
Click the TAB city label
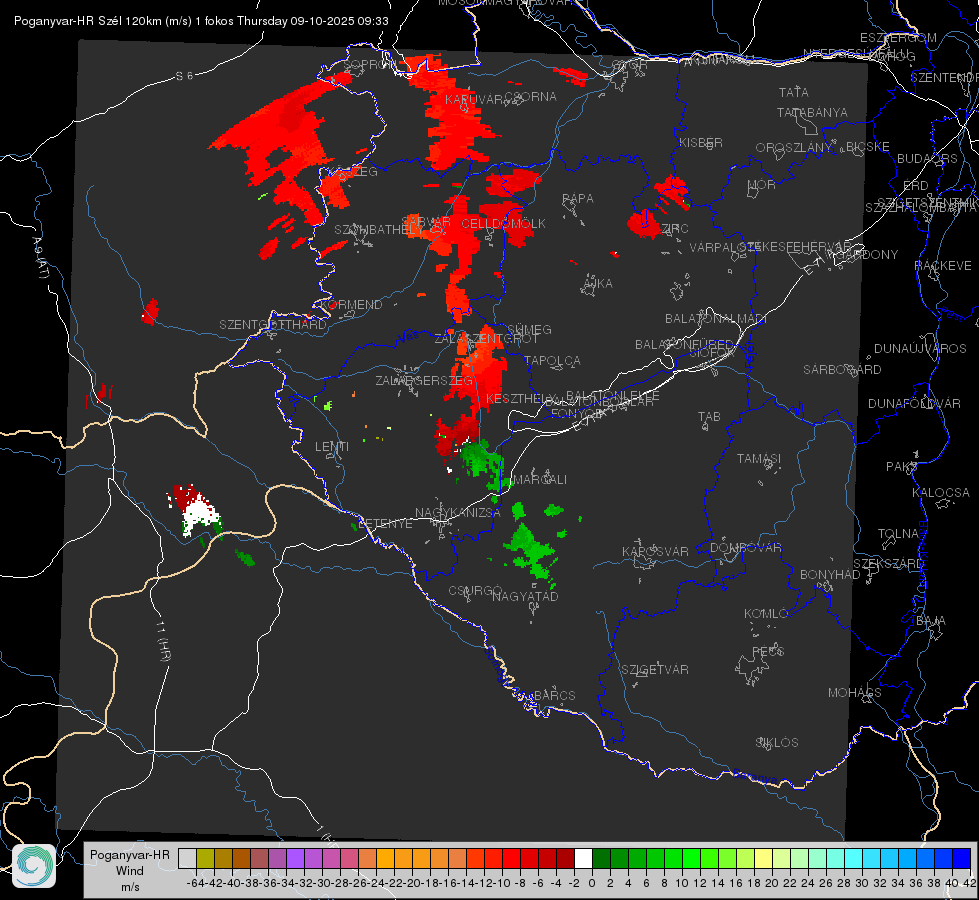coord(709,417)
